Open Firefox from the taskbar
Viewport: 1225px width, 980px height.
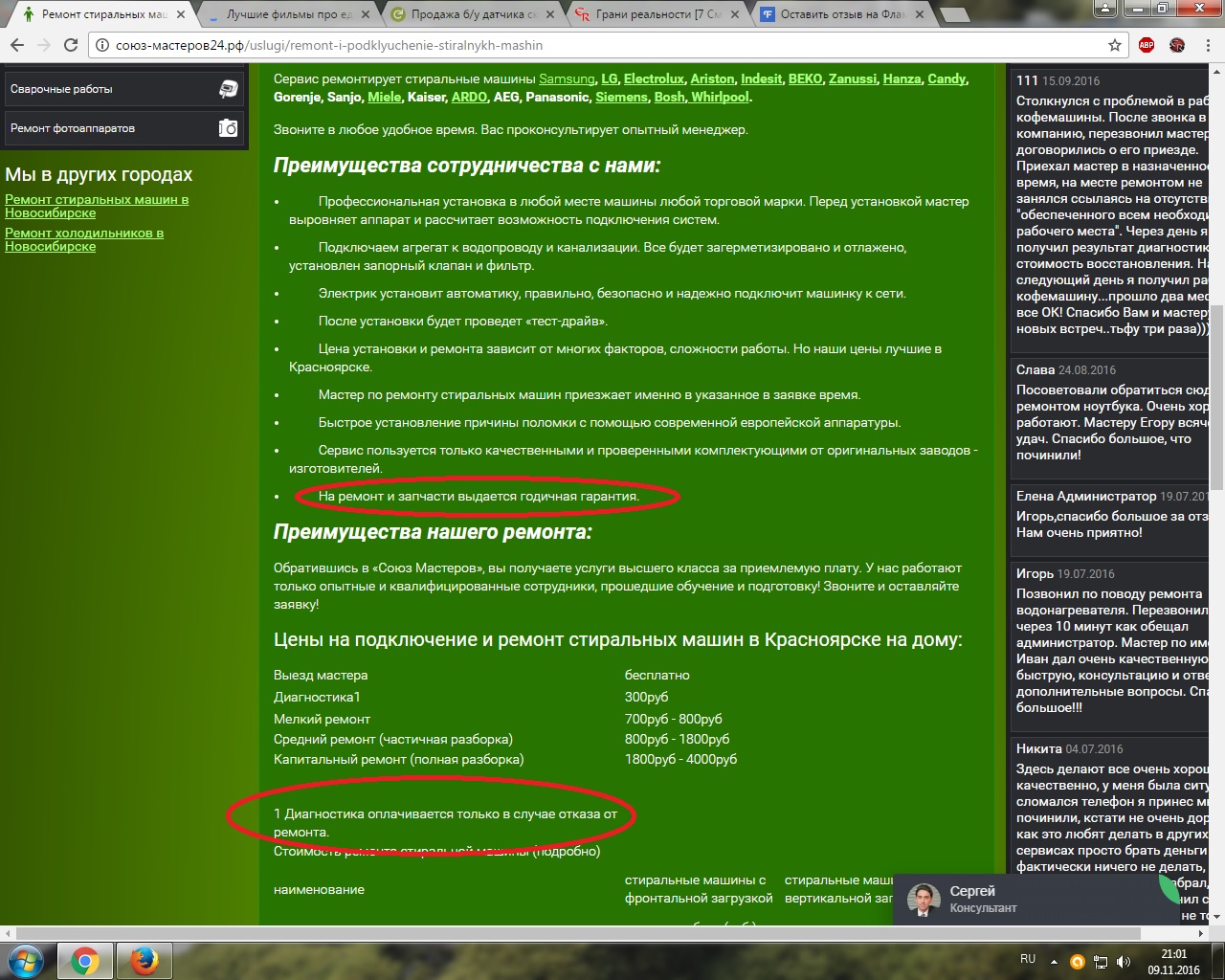point(144,961)
